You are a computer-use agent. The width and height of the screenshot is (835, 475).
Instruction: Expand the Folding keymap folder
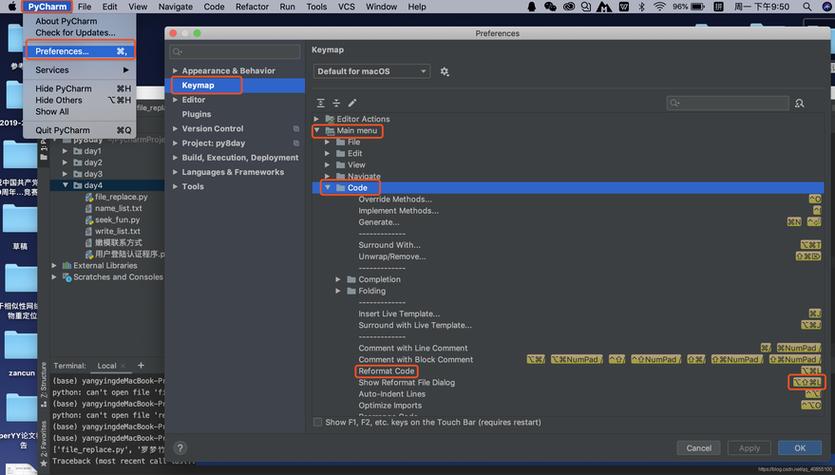[x=338, y=291]
